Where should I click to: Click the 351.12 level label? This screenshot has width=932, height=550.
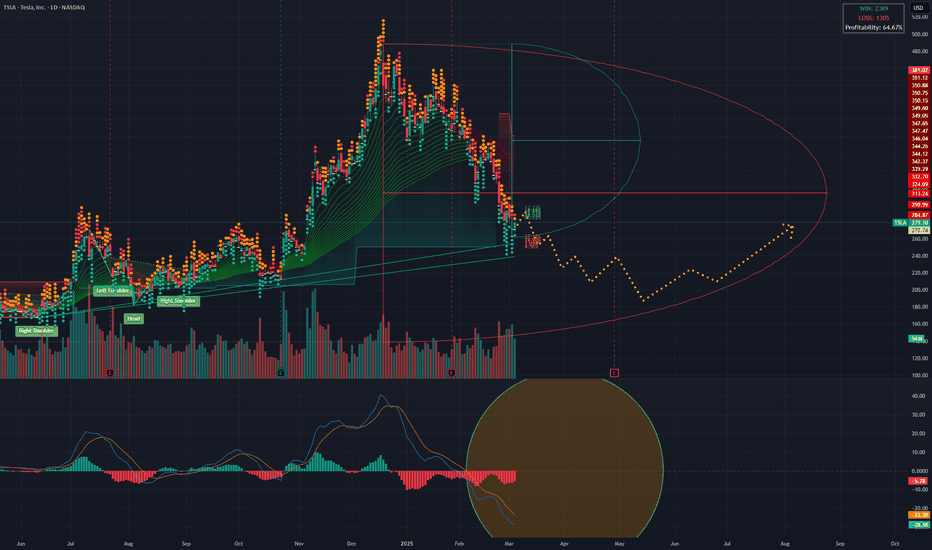point(919,78)
